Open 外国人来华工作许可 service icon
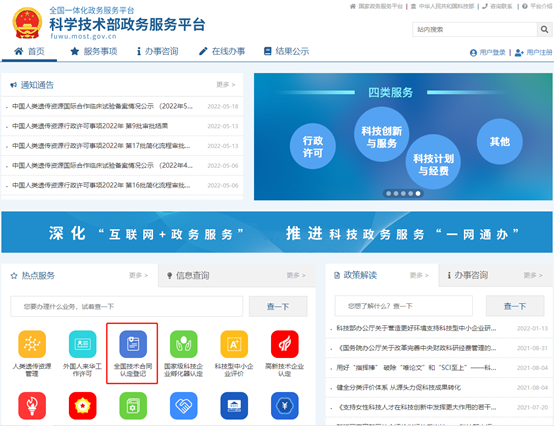The height and width of the screenshot is (426, 554). tap(82, 344)
